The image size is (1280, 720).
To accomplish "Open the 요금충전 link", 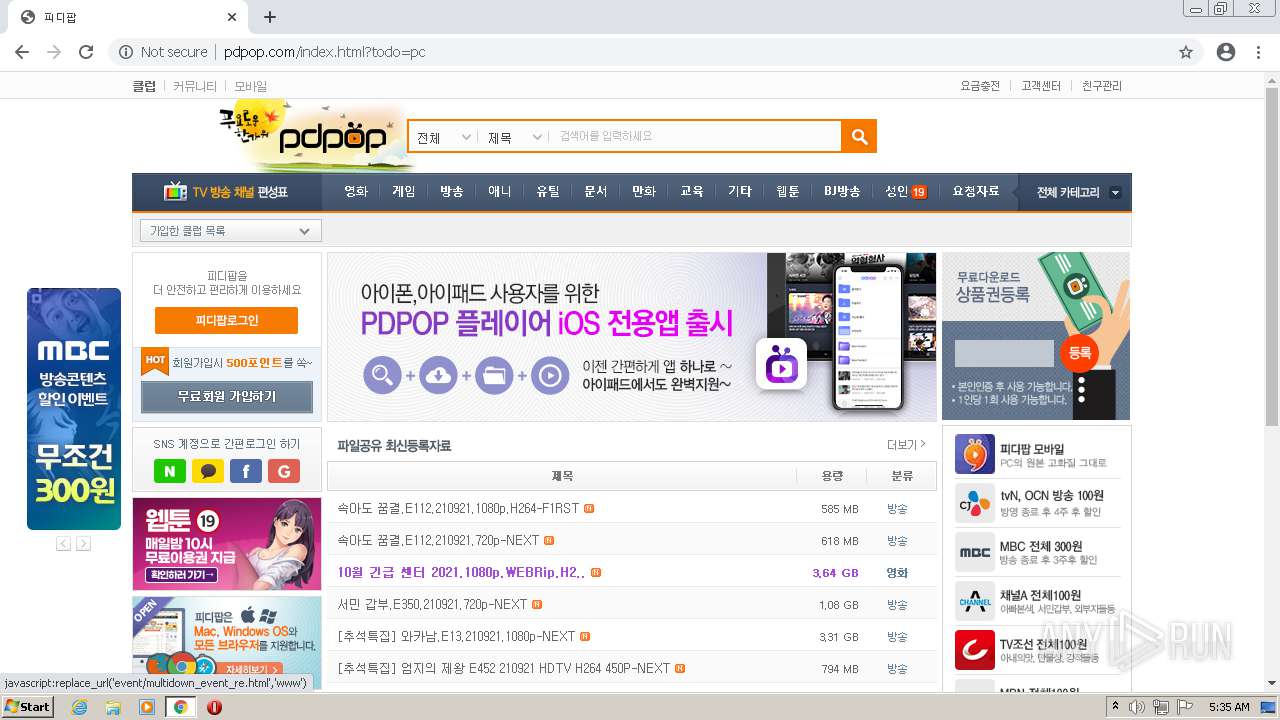I will (980, 86).
